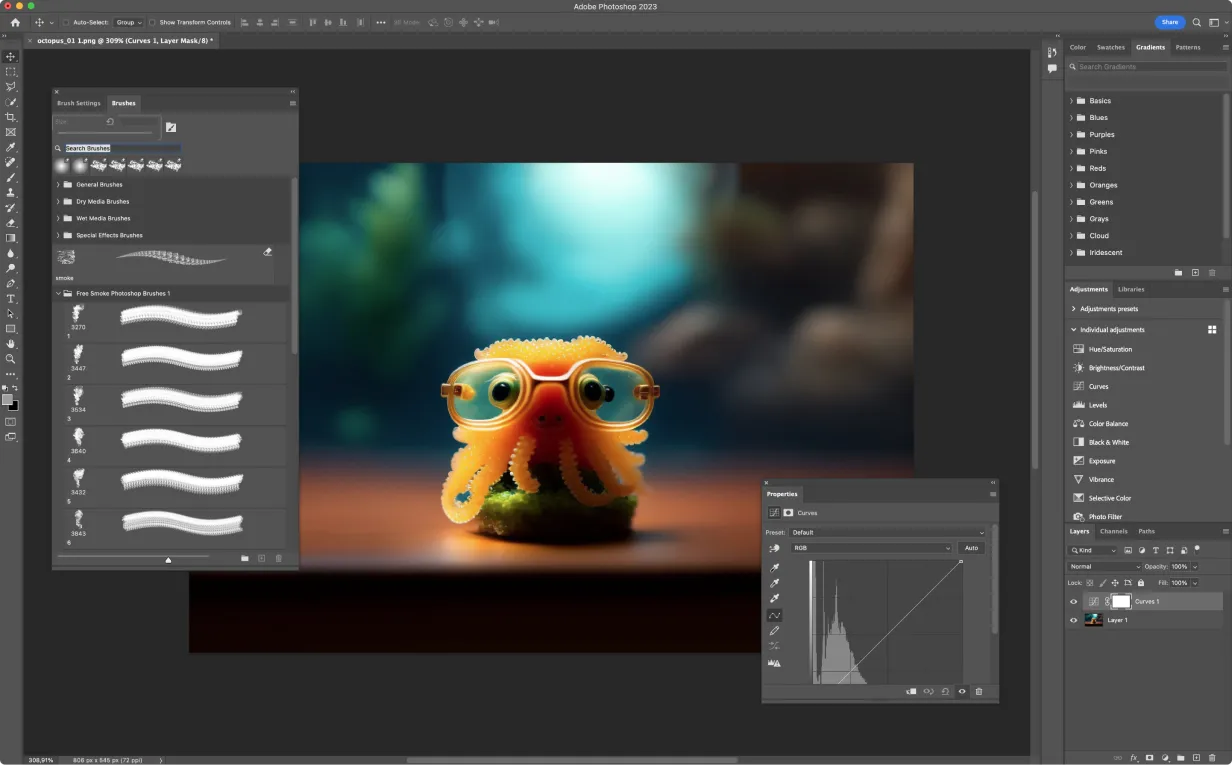
Task: Click the foreground color swatch
Action: 7,399
